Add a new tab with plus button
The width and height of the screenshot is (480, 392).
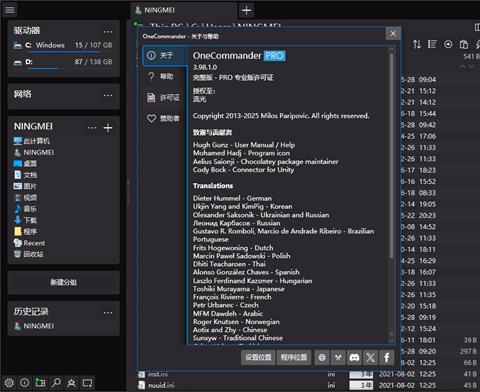pos(246,10)
